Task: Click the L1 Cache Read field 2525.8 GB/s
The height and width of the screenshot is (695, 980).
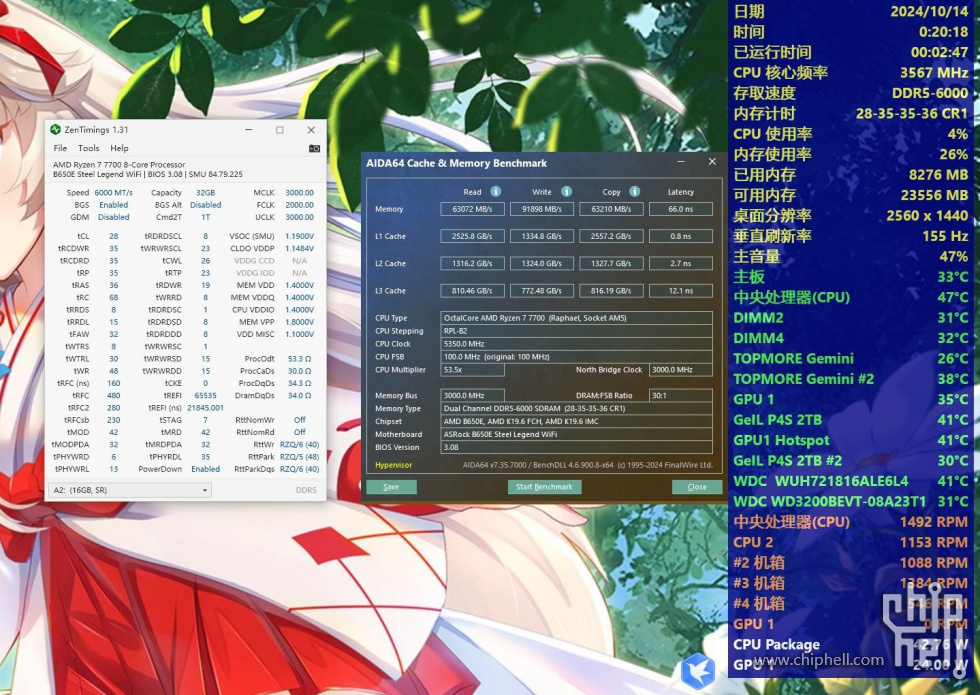Action: point(472,236)
